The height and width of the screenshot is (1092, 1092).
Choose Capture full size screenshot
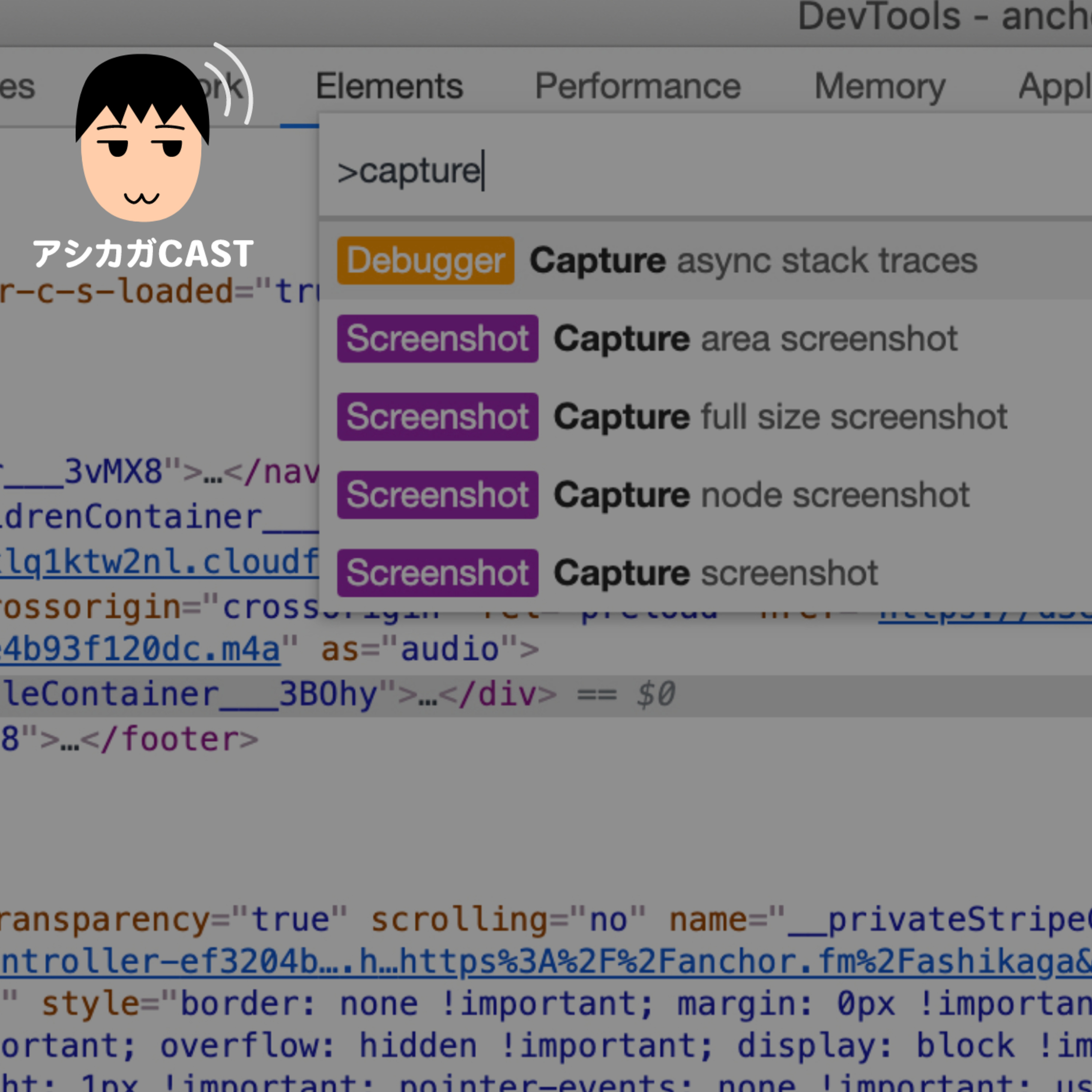[780, 416]
